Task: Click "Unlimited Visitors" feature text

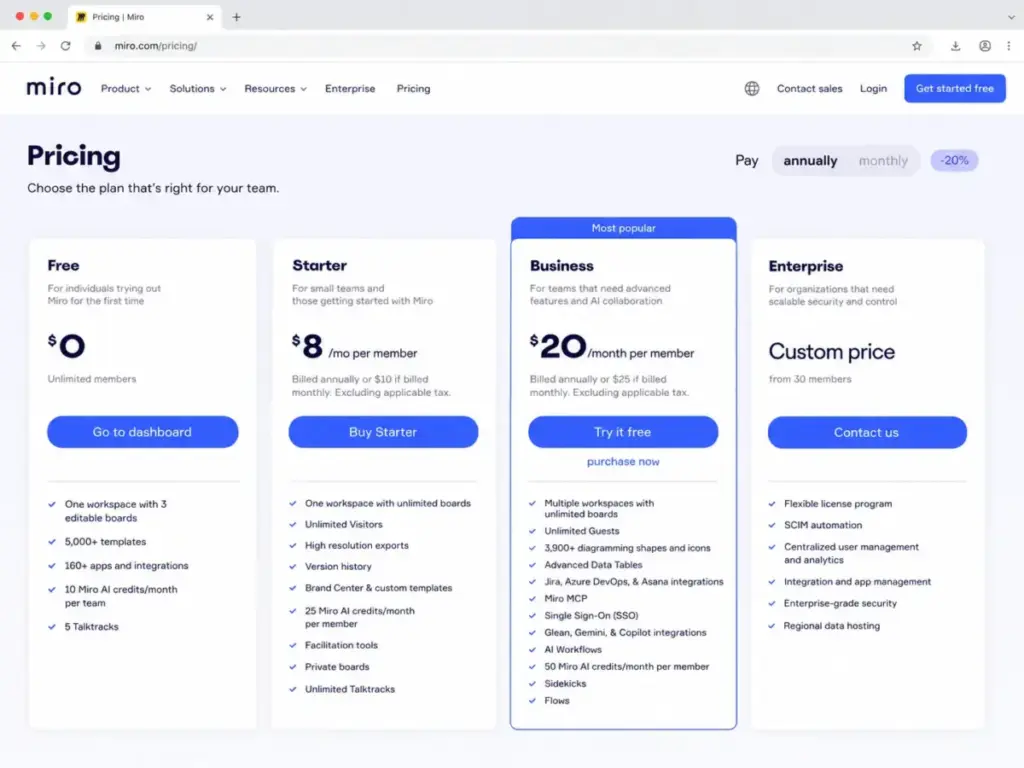Action: click(x=344, y=524)
